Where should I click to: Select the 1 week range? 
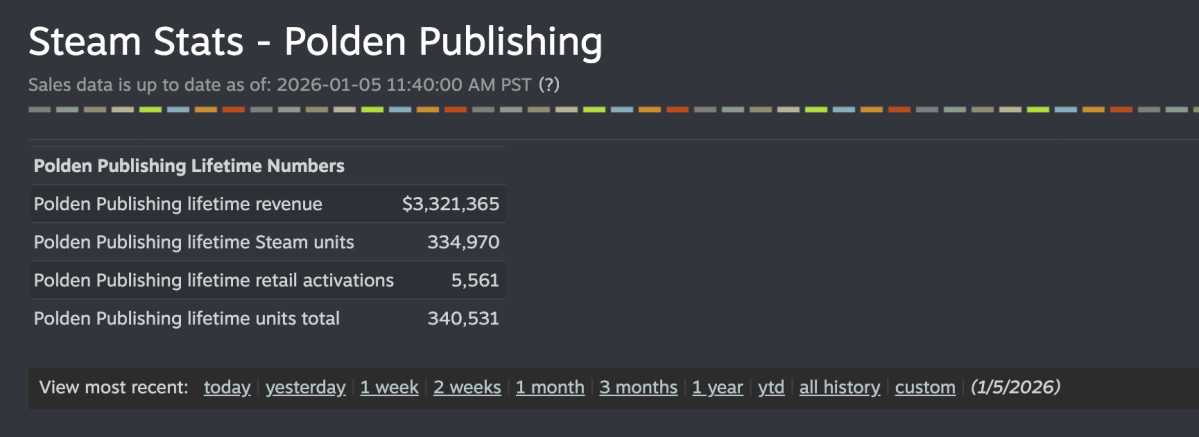(x=389, y=387)
